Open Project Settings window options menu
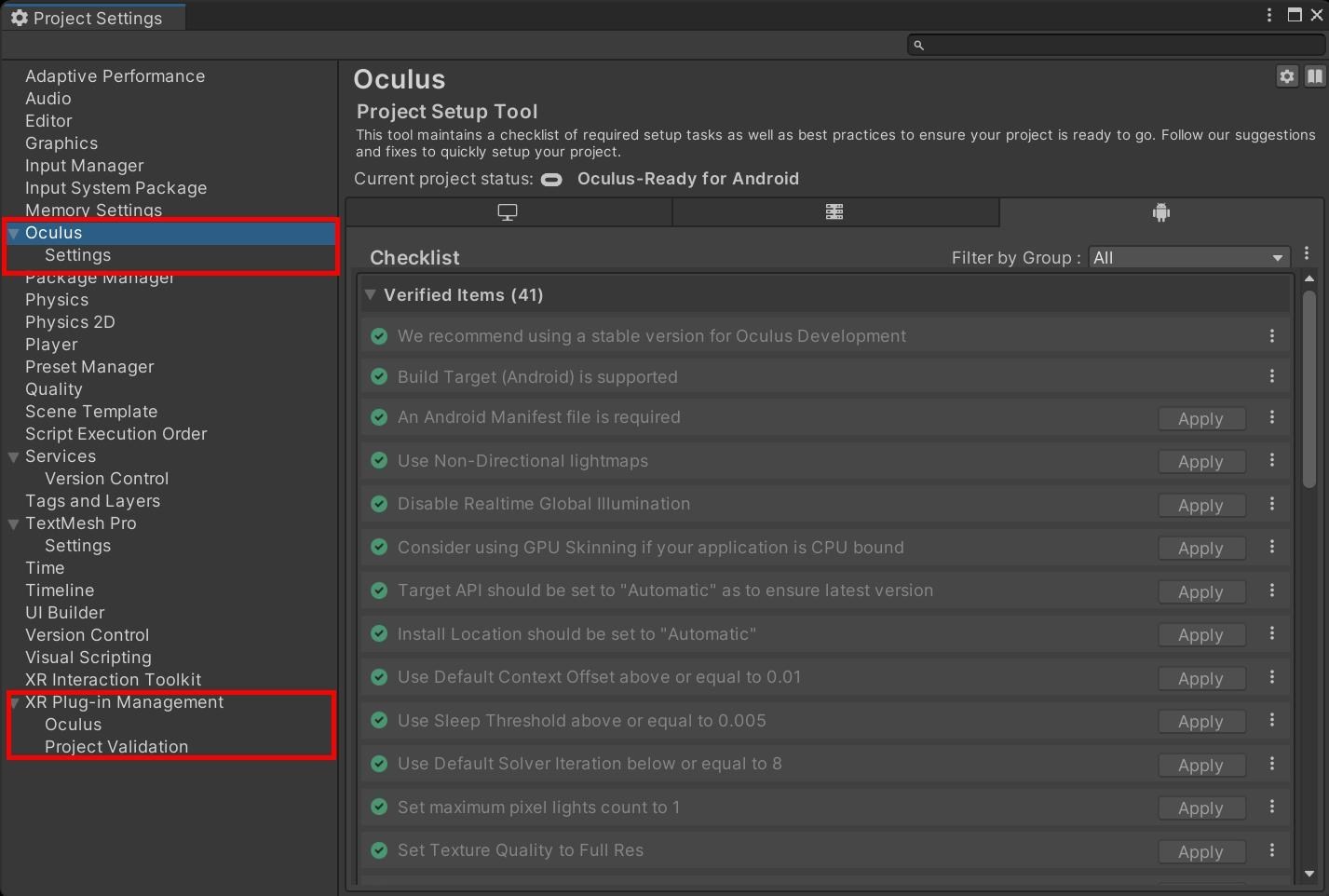This screenshot has height=896, width=1329. click(x=1268, y=15)
